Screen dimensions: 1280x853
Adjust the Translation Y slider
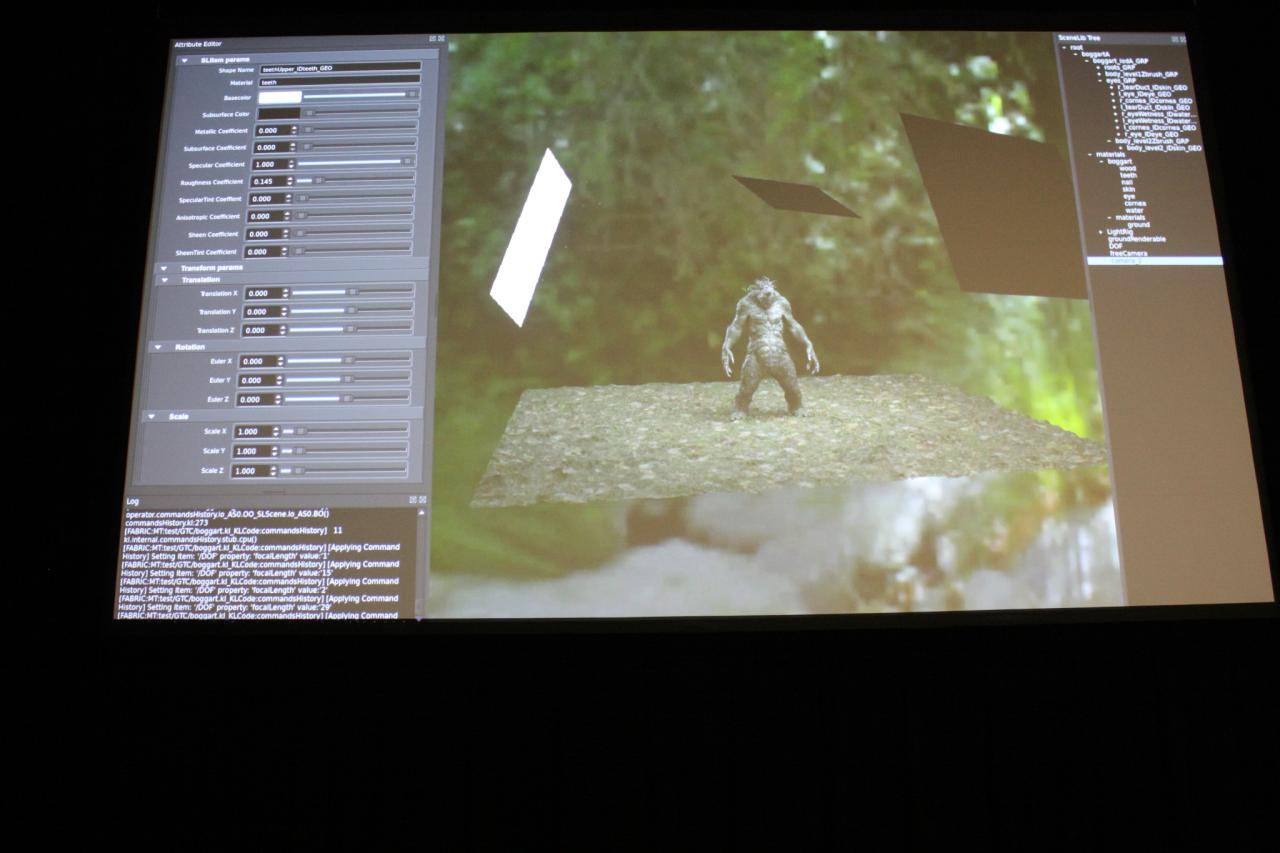pos(351,309)
